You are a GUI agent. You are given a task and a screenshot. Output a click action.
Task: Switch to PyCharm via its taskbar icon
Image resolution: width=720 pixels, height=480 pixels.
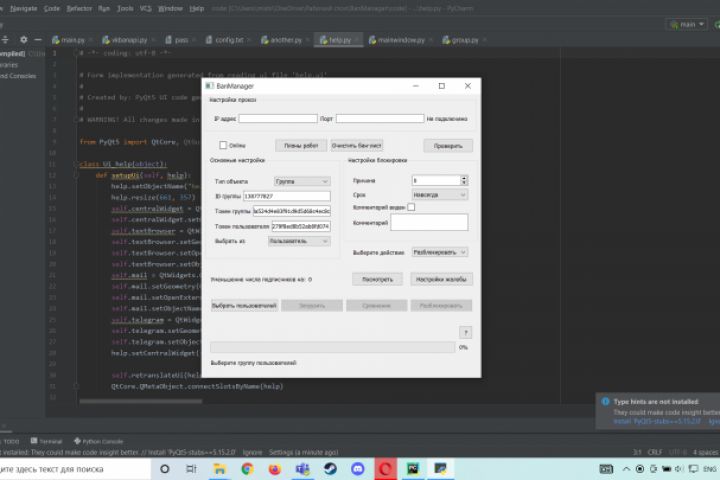[412, 469]
